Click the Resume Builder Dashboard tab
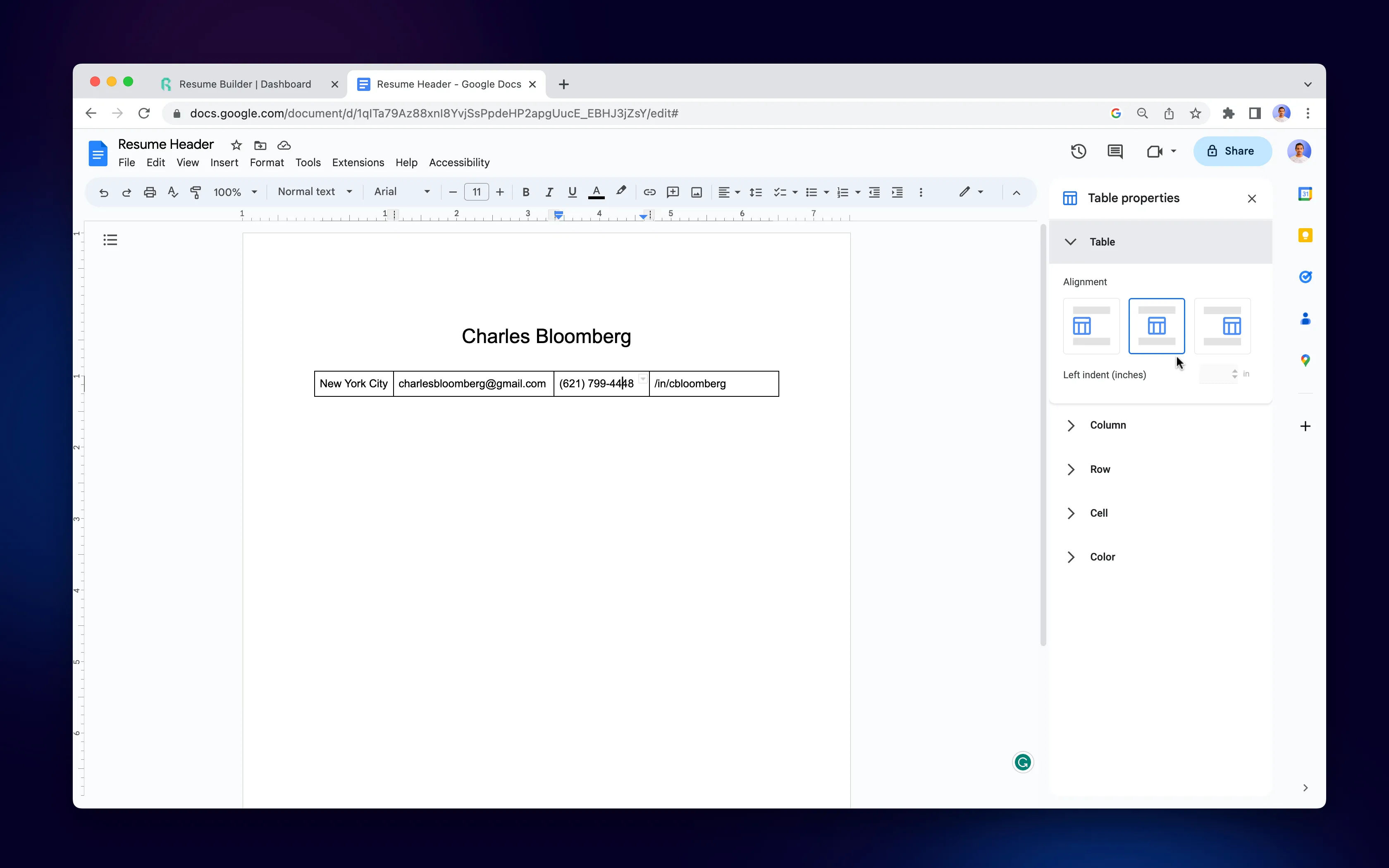This screenshot has width=1389, height=868. (244, 84)
